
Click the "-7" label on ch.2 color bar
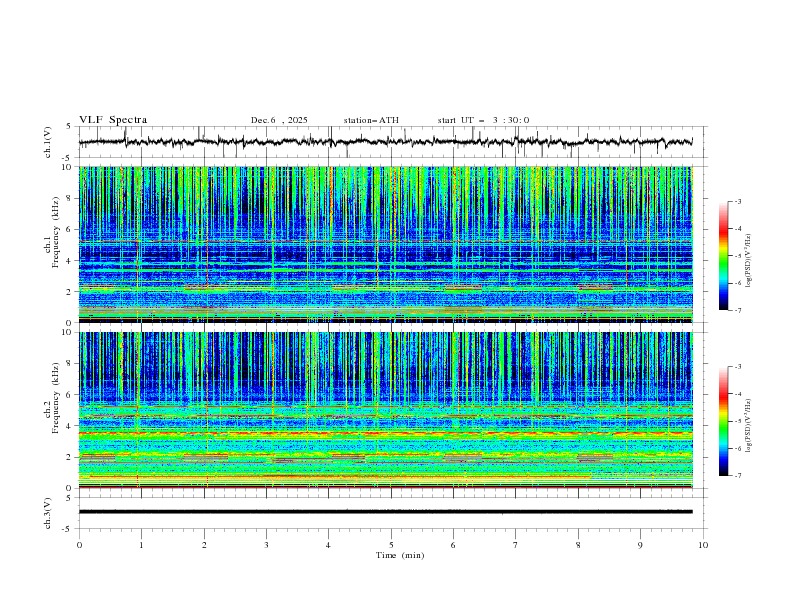(737, 476)
